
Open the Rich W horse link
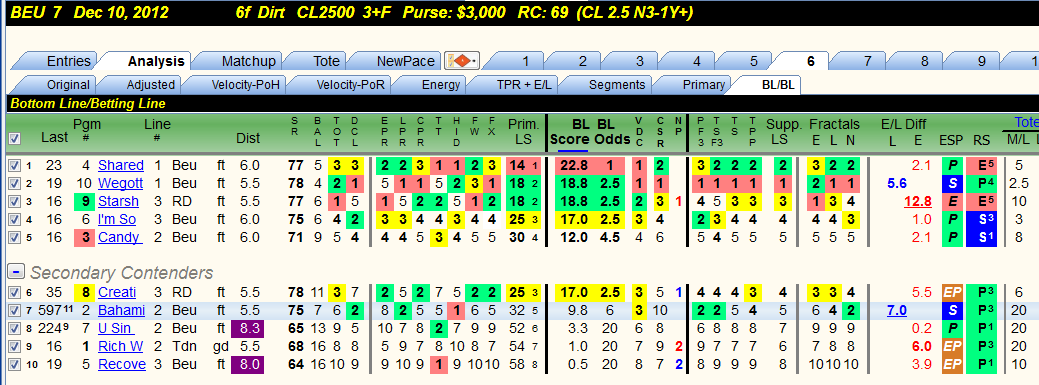click(x=121, y=346)
